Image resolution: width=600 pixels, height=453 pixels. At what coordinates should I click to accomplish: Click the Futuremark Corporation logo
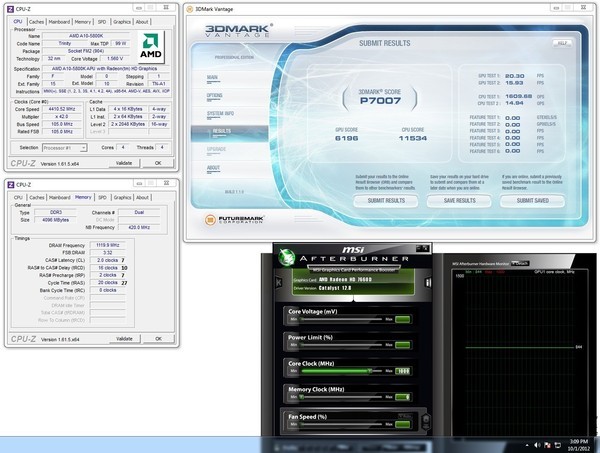pyautogui.click(x=235, y=220)
